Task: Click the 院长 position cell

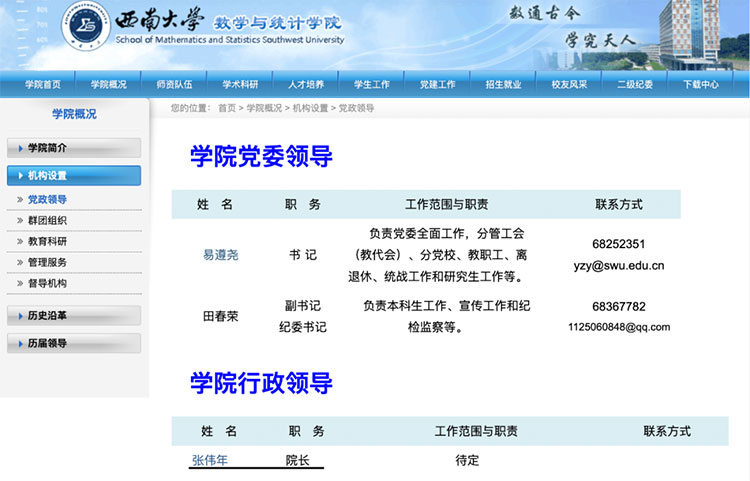Action: [x=298, y=460]
